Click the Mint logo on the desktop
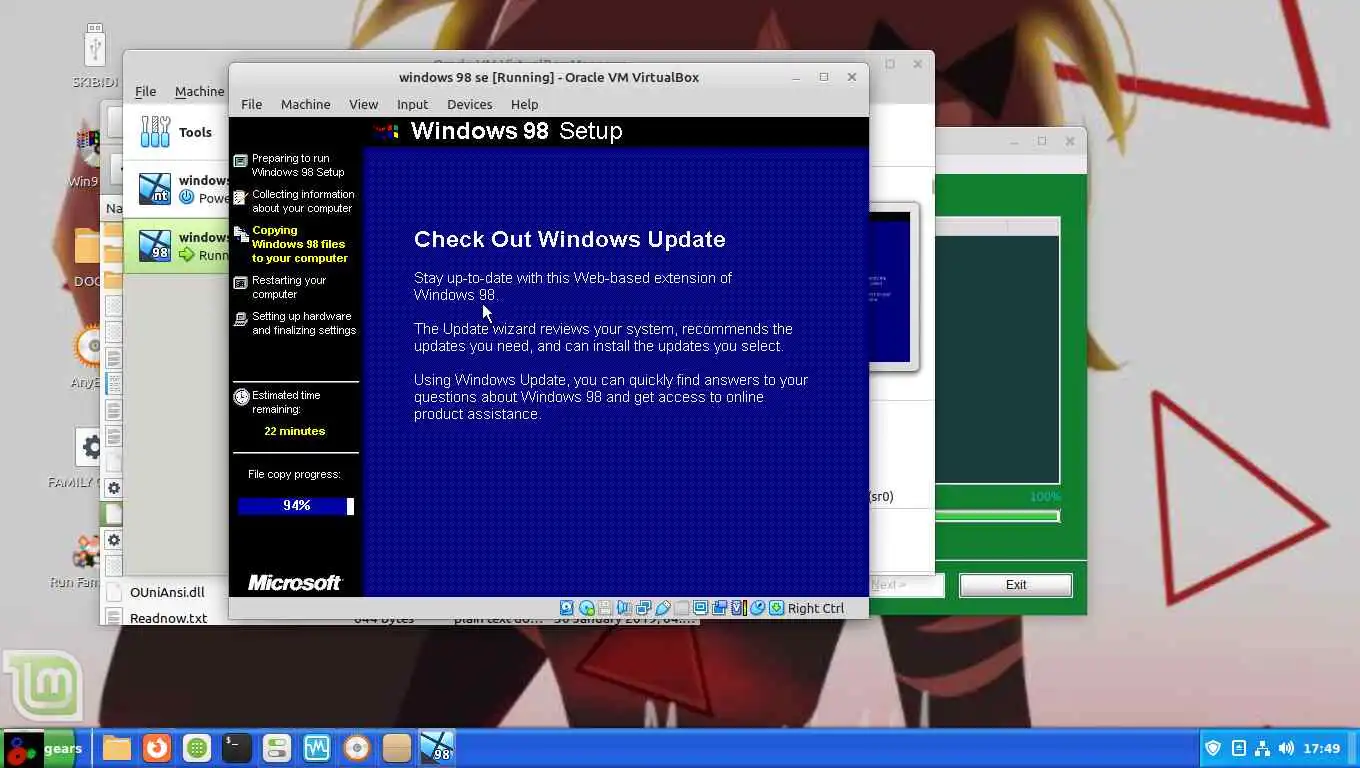 tap(42, 686)
